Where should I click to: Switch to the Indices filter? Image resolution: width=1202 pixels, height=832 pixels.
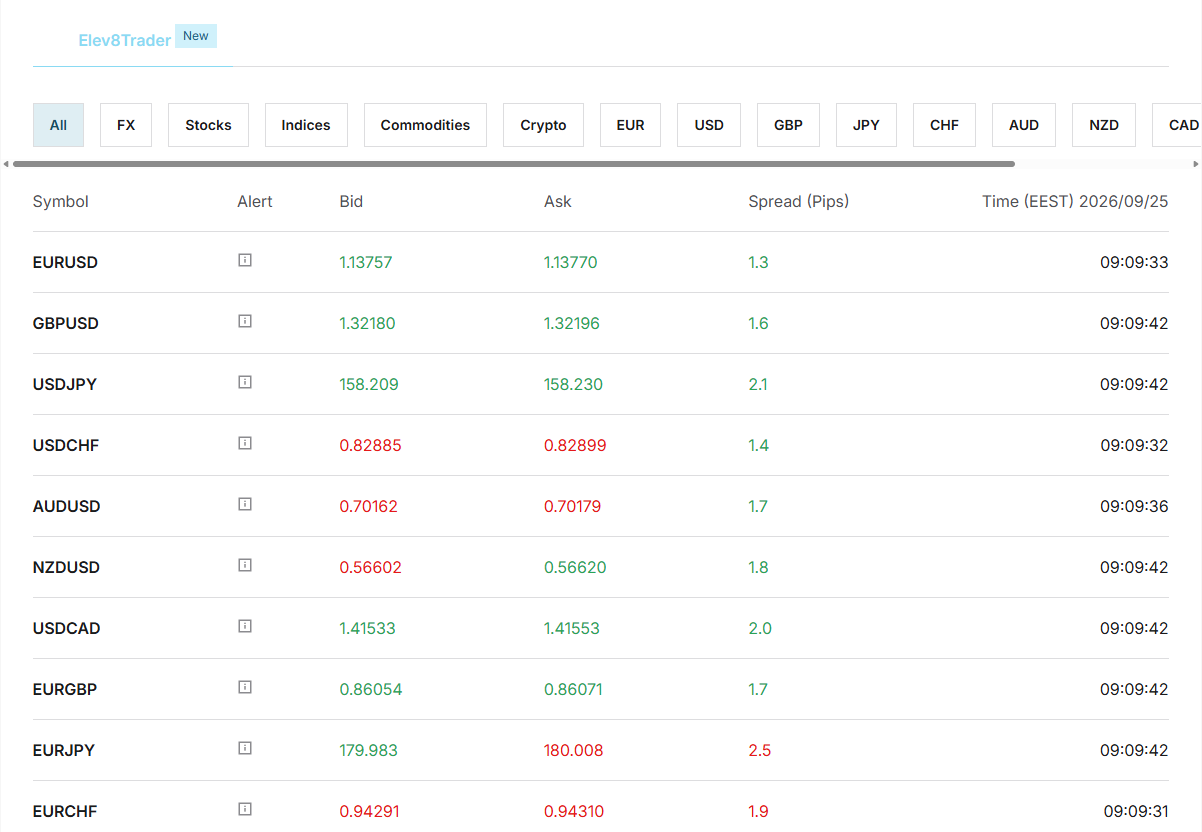[x=306, y=125]
